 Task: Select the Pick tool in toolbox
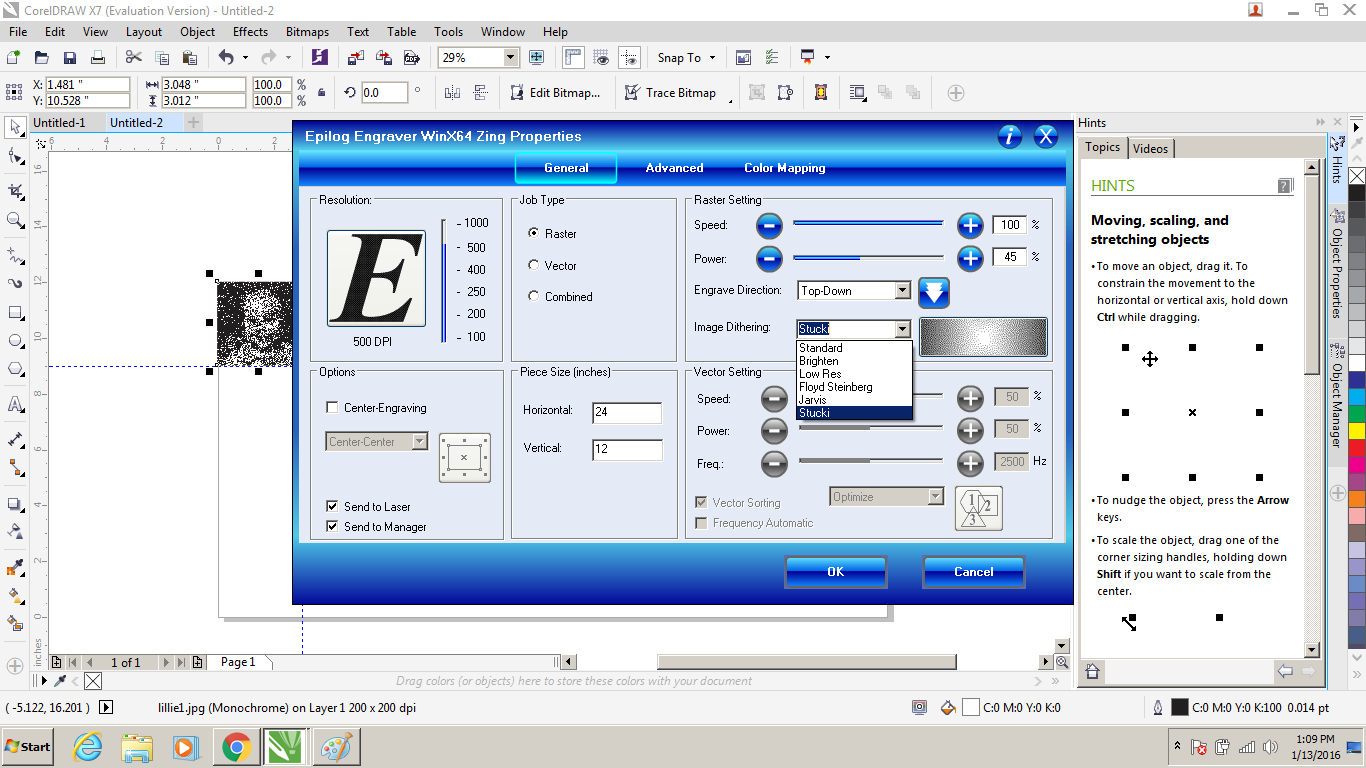click(x=15, y=127)
